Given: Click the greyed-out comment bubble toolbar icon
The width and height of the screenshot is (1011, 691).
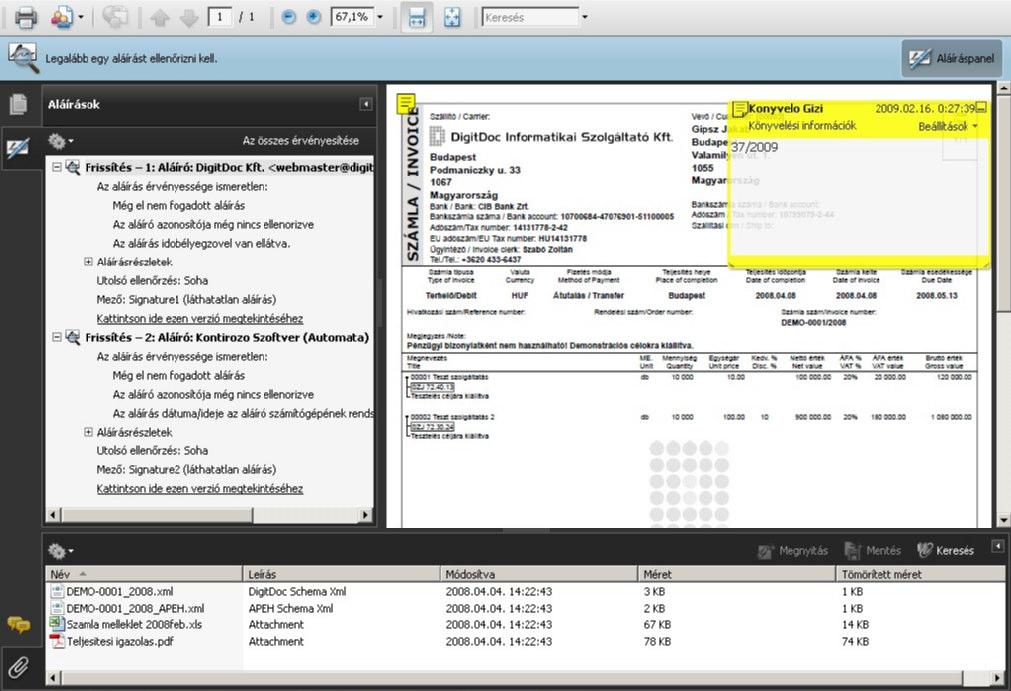Looking at the screenshot, I should coord(115,17).
